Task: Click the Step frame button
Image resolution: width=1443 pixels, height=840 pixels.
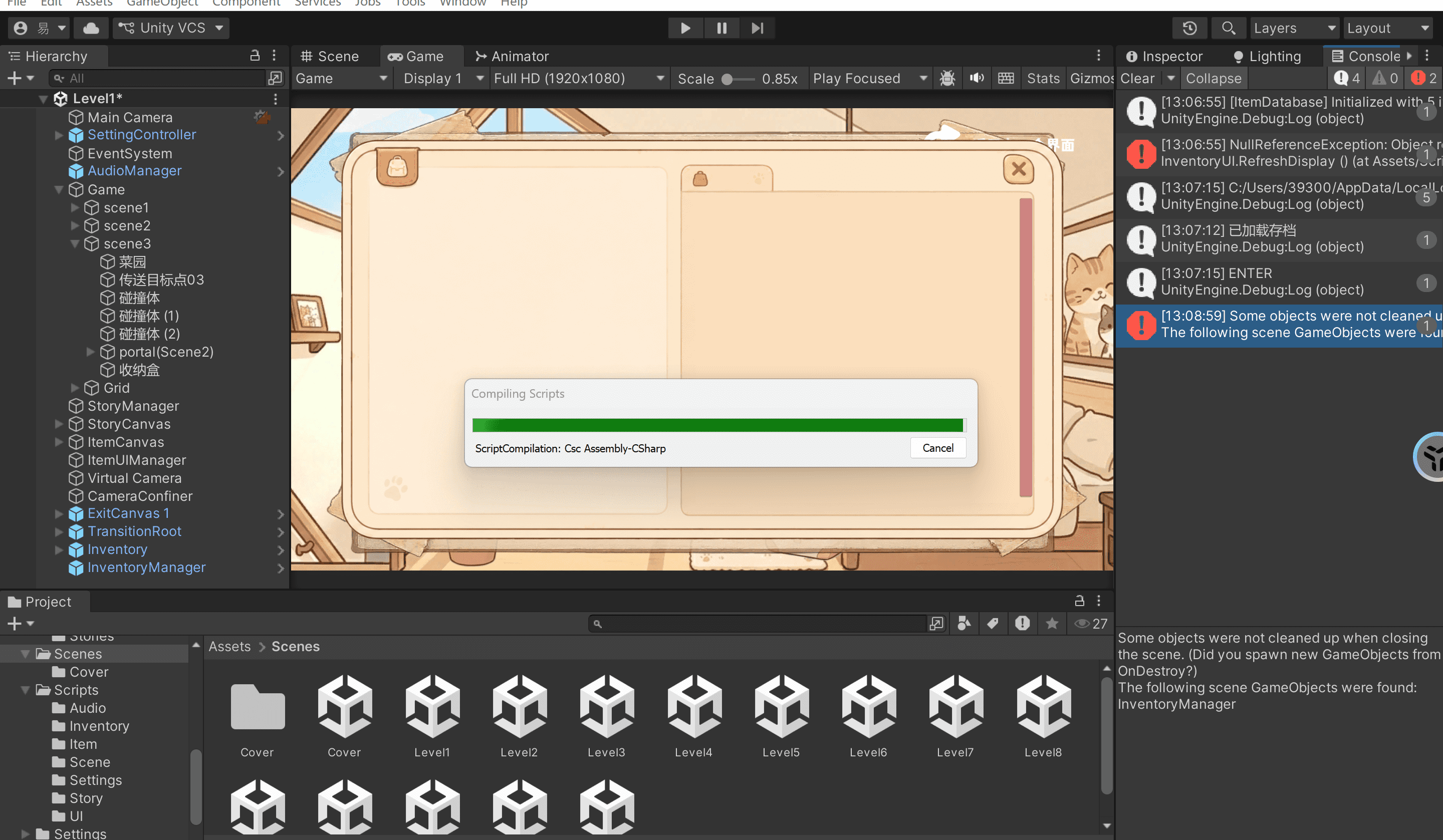Action: pos(757,28)
